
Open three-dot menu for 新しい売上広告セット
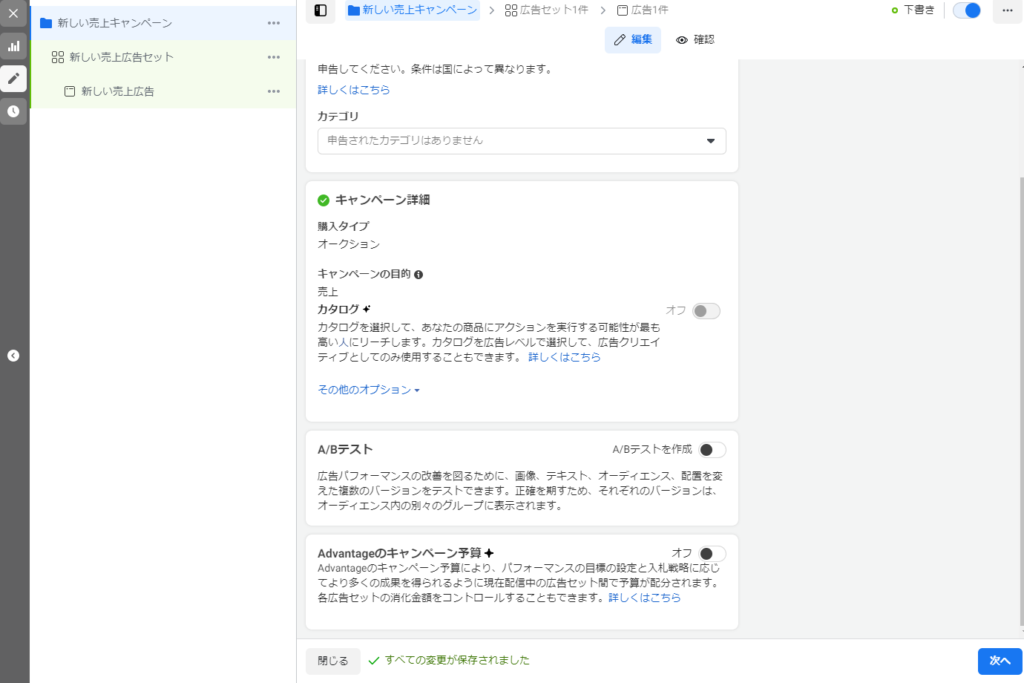(x=273, y=57)
